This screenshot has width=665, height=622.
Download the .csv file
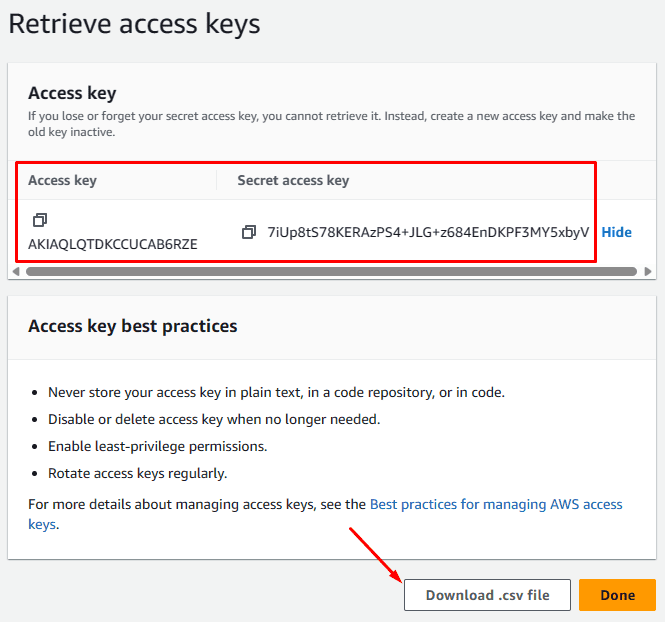click(x=487, y=595)
